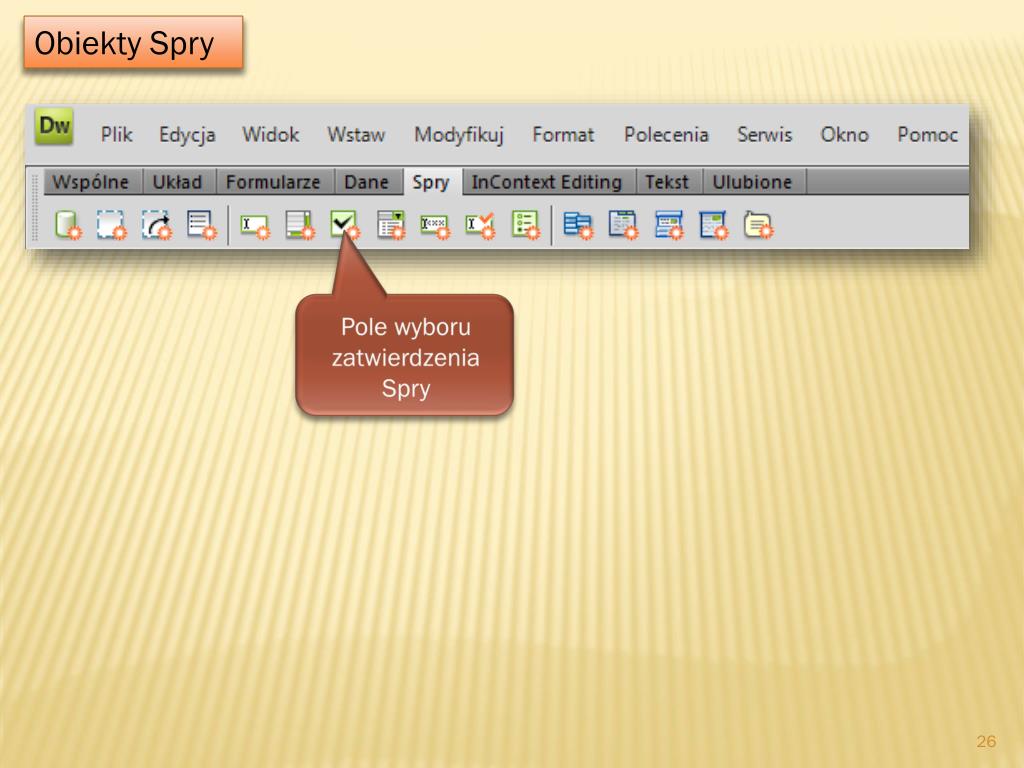This screenshot has width=1024, height=768.
Task: Insert a Spry Accordion widget
Action: pos(669,225)
